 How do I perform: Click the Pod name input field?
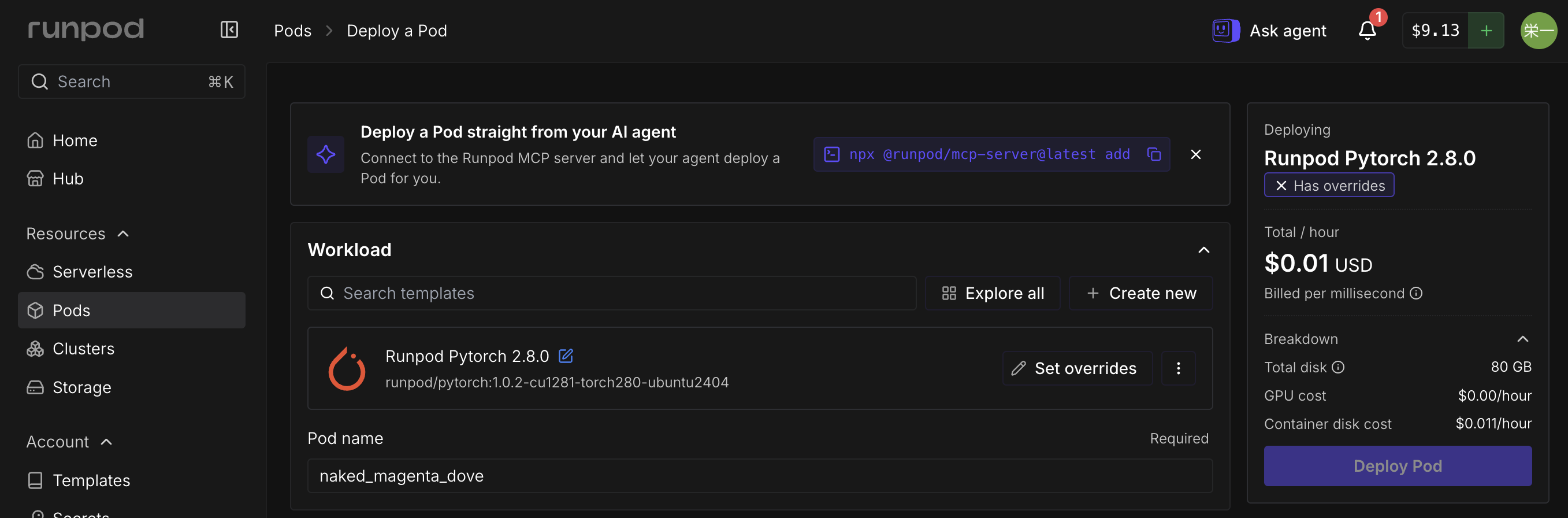(x=760, y=475)
